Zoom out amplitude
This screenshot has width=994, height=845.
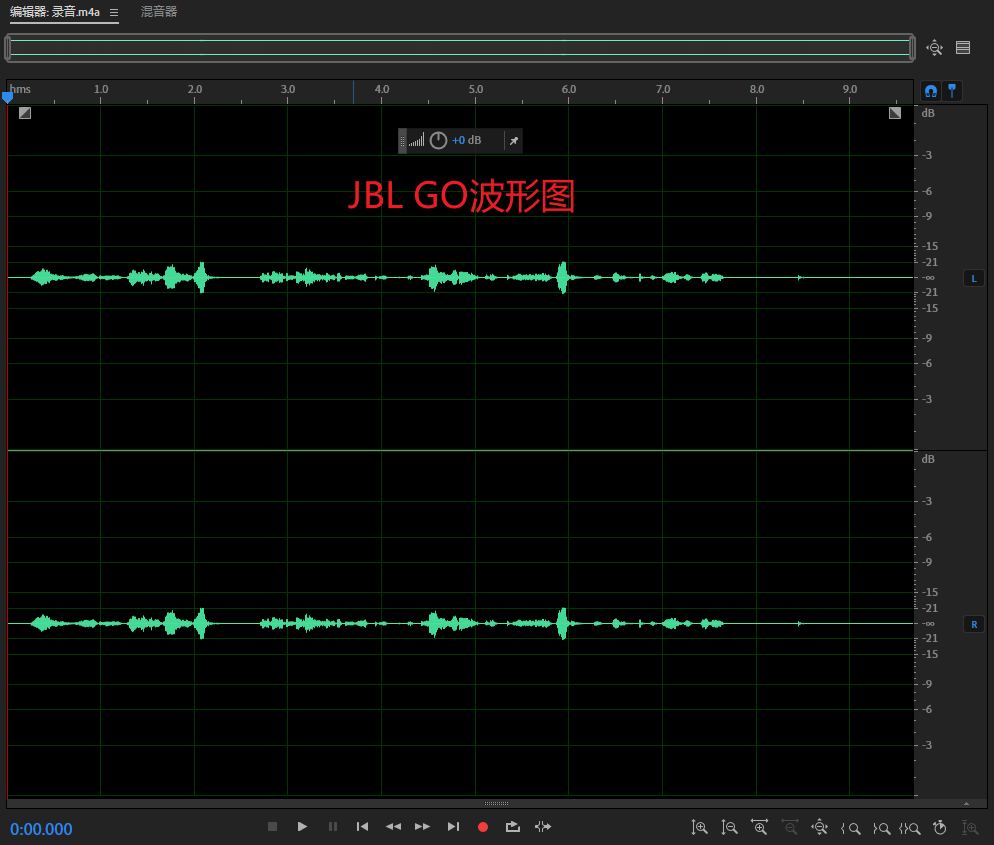tap(730, 827)
